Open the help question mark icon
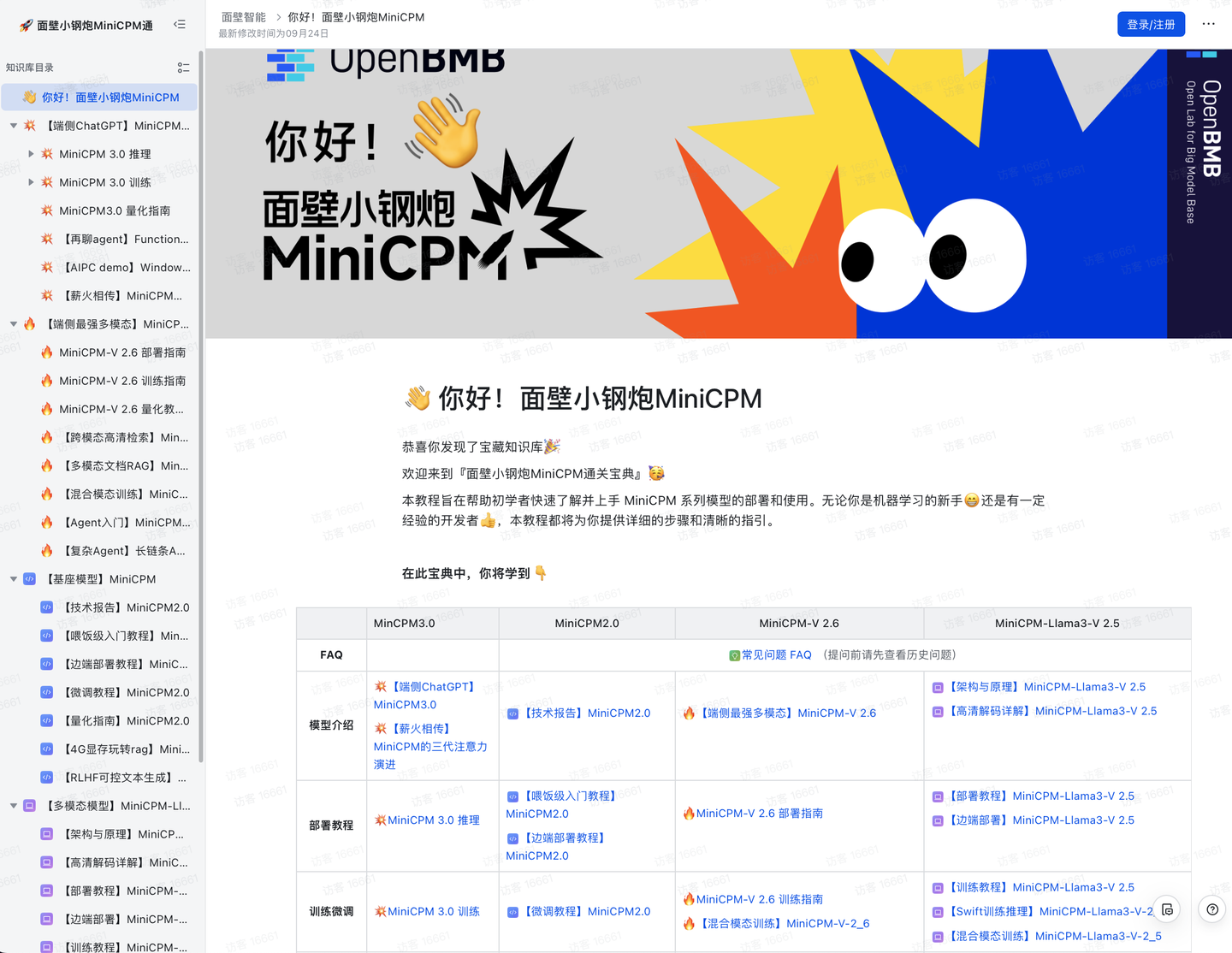 (1211, 909)
